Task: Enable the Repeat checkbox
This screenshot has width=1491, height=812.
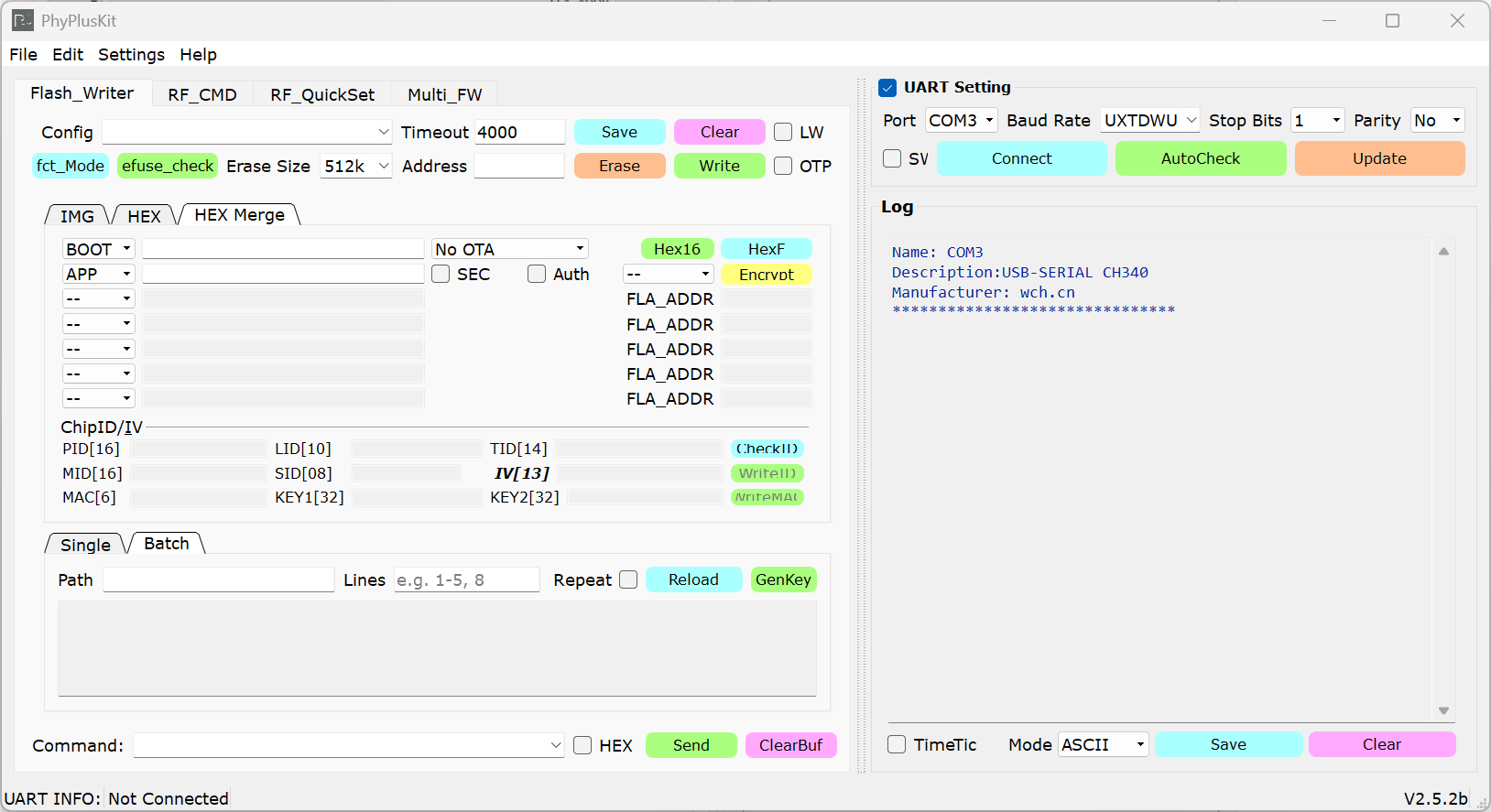Action: tap(628, 579)
